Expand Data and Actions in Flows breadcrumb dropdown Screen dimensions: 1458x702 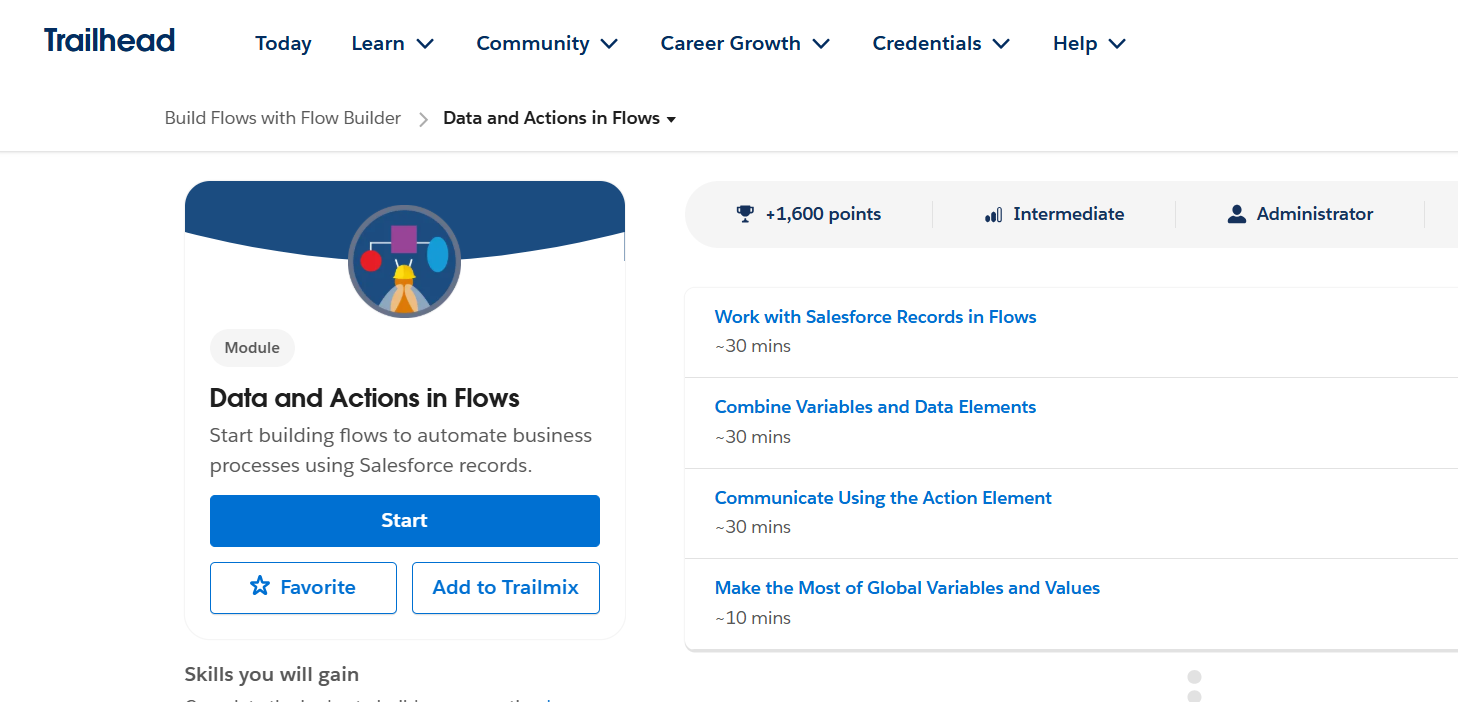pyautogui.click(x=560, y=118)
